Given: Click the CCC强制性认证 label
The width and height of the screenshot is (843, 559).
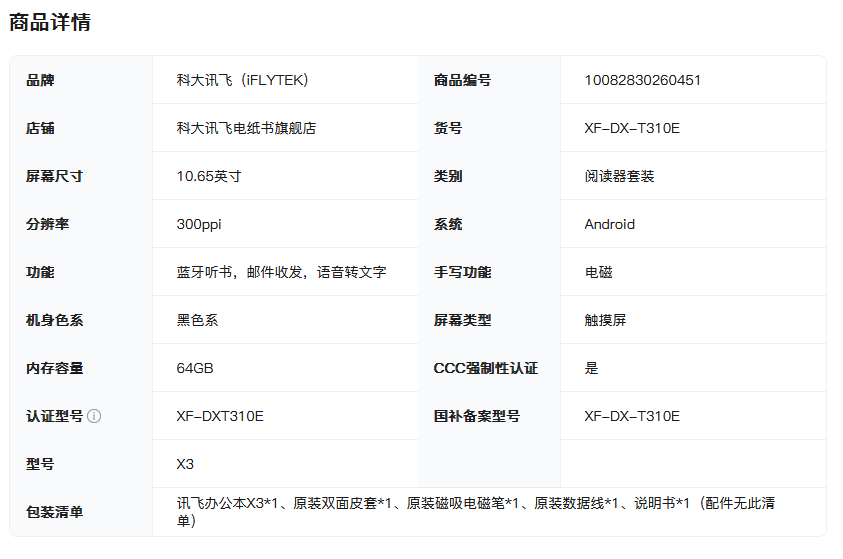Looking at the screenshot, I should click(x=485, y=368).
